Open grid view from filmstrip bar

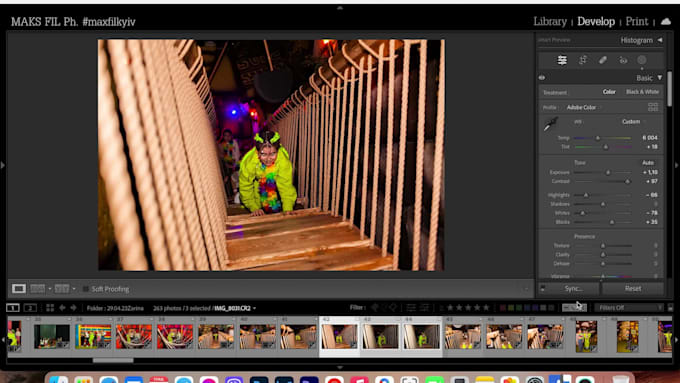click(50, 308)
